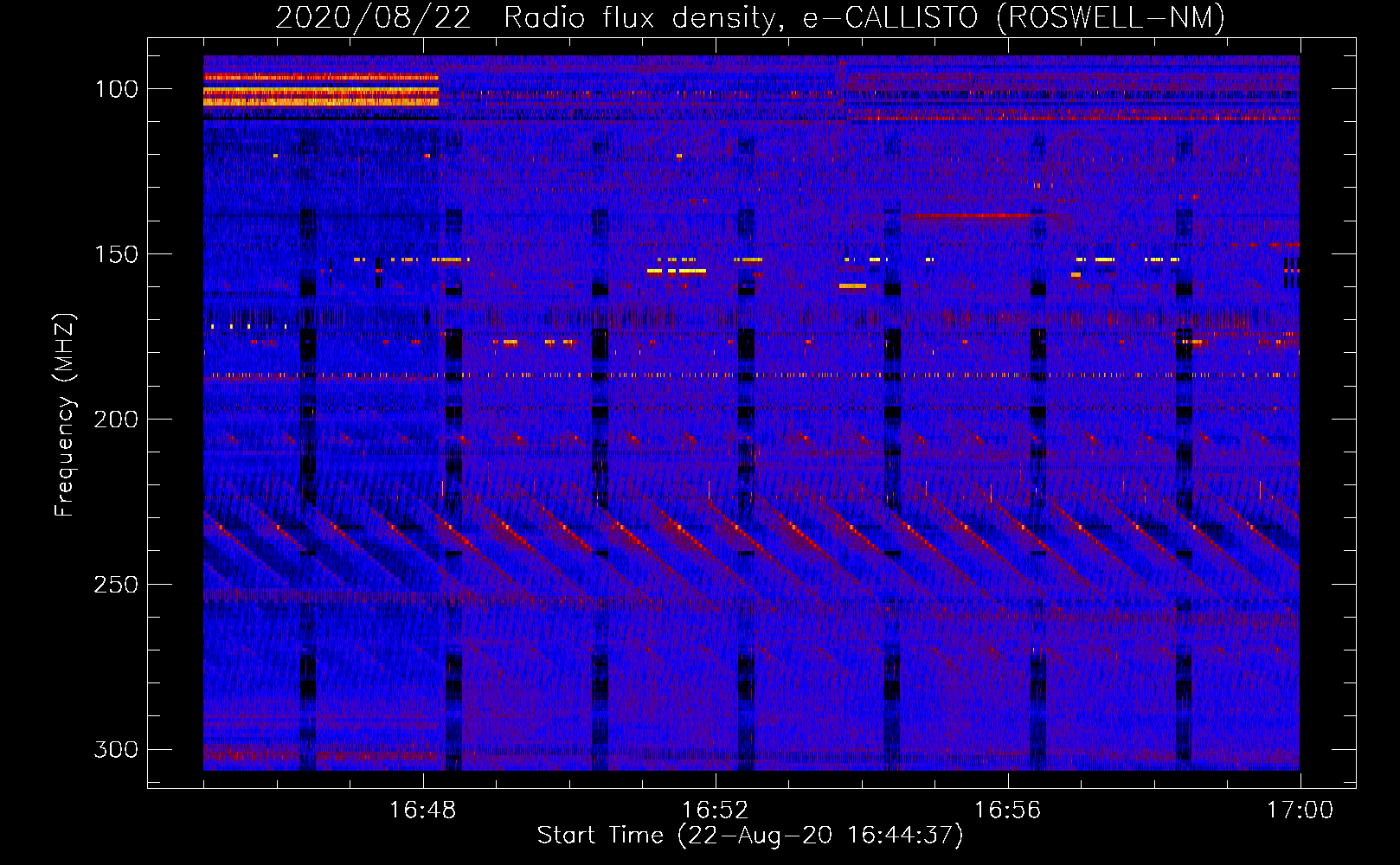Screen dimensions: 1400x865
Task: Click the 16:56 time tick label
Action: [x=1007, y=811]
